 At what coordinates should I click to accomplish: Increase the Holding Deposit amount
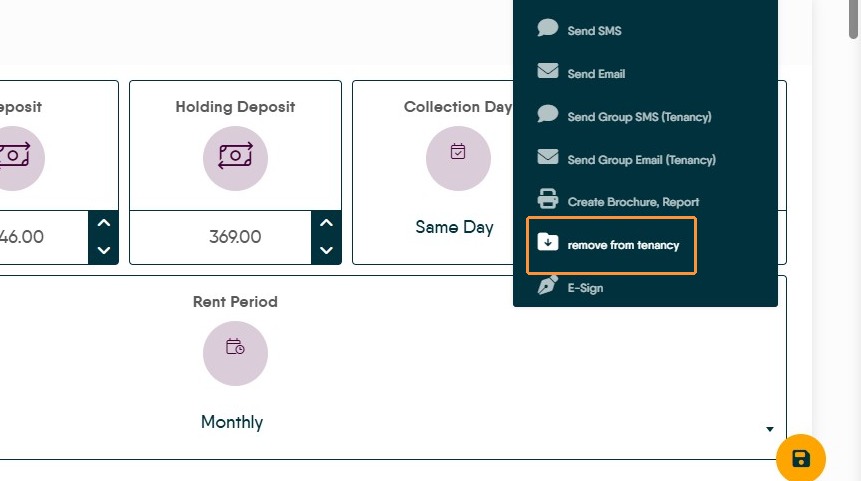(x=326, y=224)
